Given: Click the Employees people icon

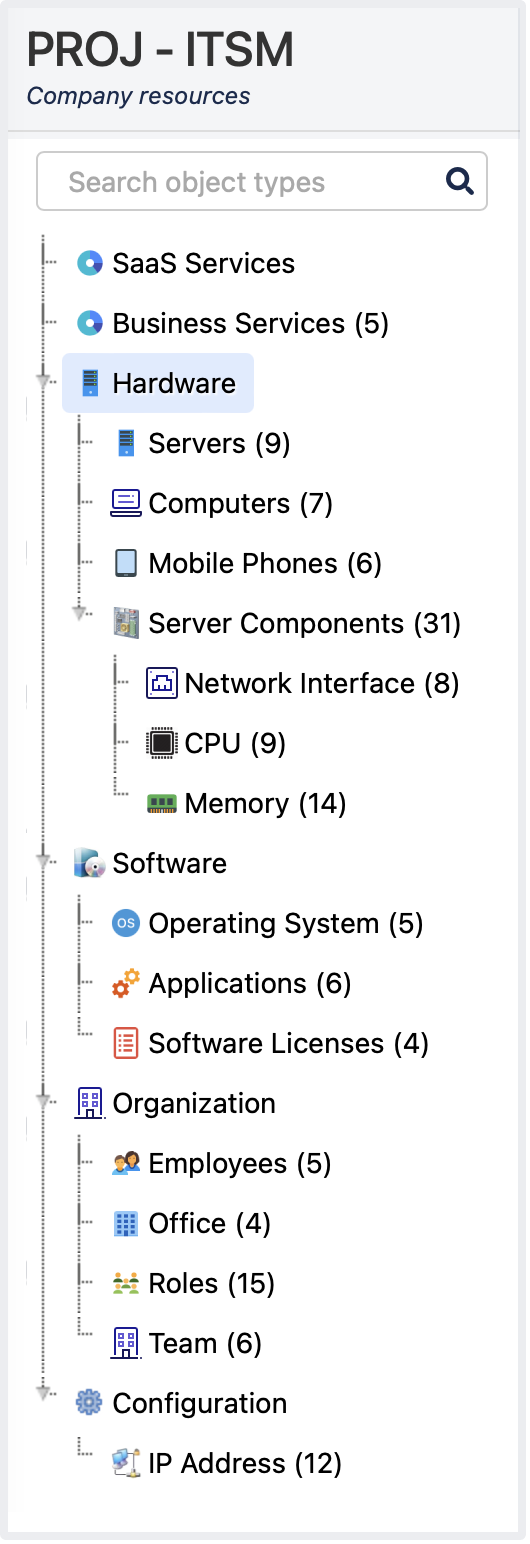Looking at the screenshot, I should [x=126, y=1163].
